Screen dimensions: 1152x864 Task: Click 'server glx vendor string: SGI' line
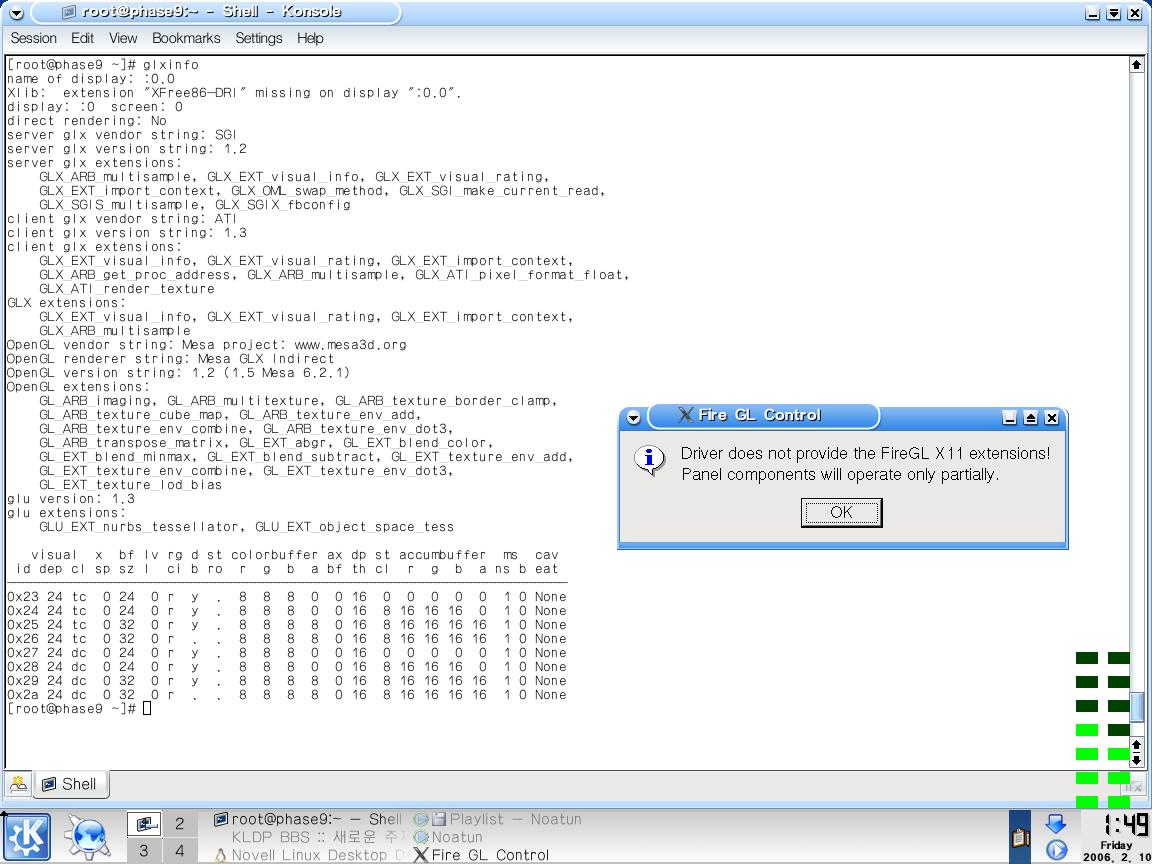click(x=122, y=134)
